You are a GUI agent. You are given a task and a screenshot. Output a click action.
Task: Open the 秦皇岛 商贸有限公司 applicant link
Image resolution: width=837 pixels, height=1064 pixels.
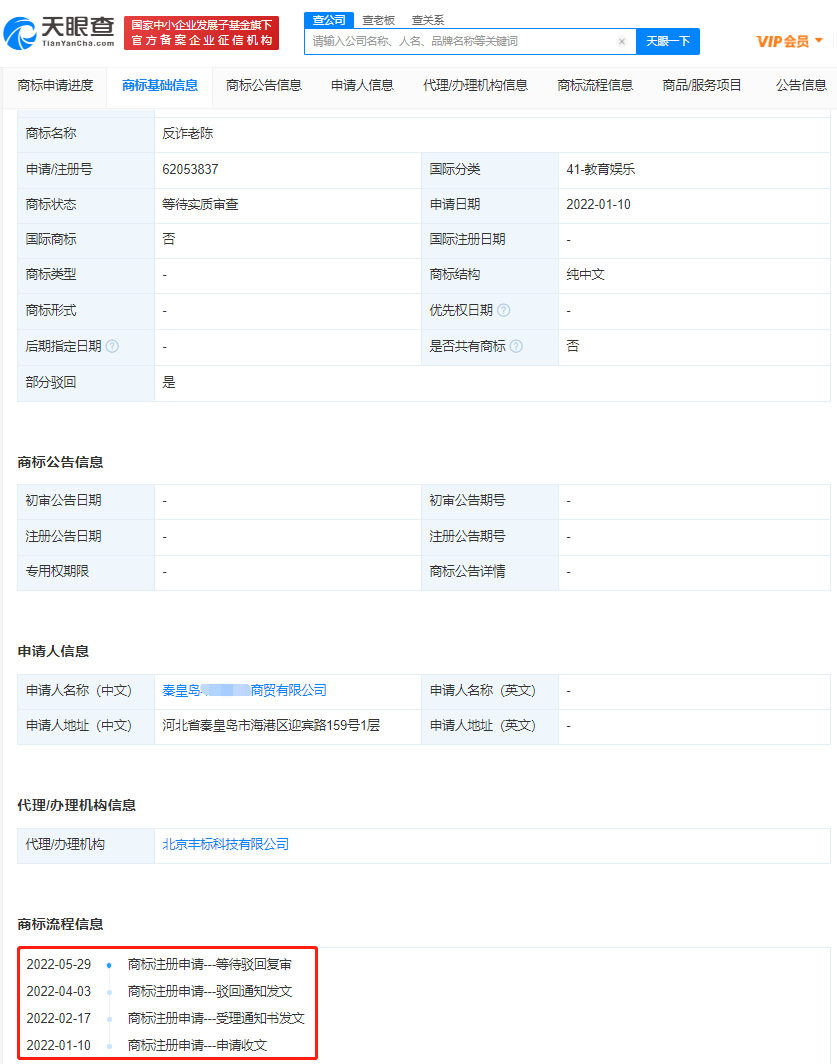pyautogui.click(x=244, y=690)
